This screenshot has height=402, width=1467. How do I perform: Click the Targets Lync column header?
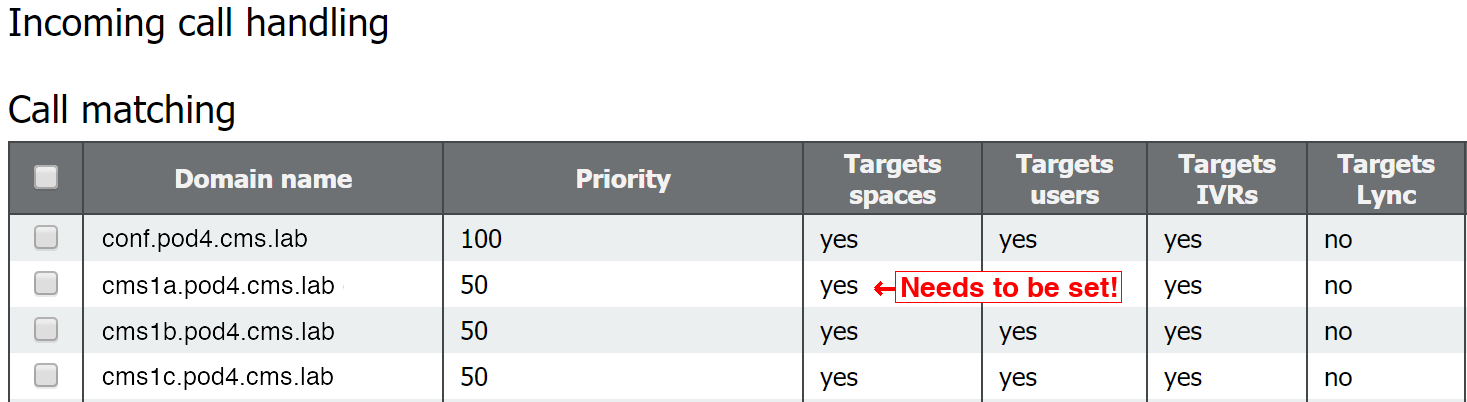(1386, 179)
